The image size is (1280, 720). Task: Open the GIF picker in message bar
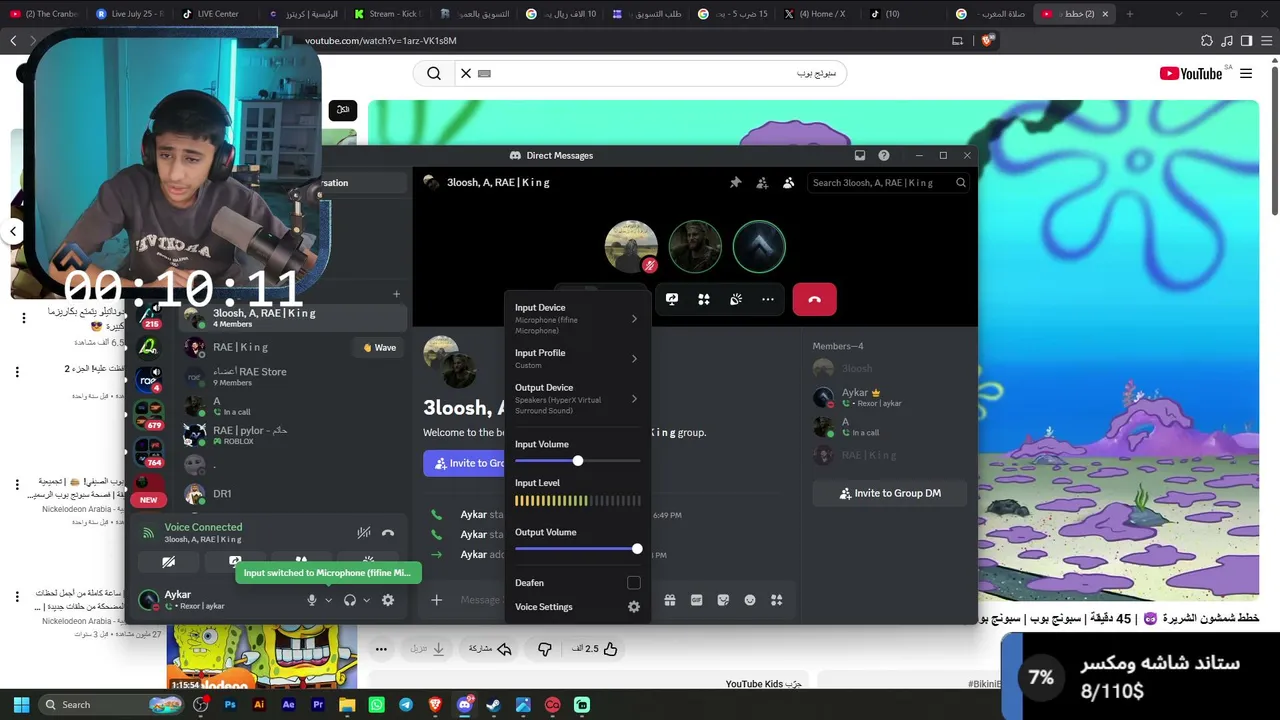696,600
